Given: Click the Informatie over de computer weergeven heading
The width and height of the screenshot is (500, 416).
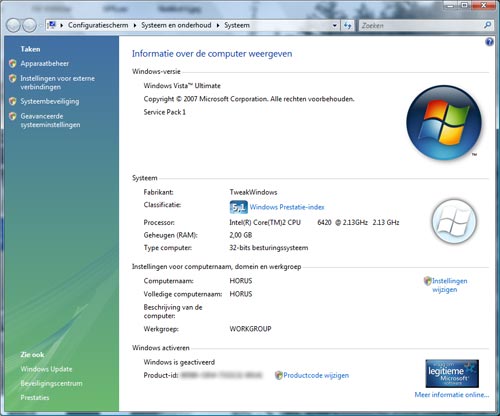Looking at the screenshot, I should click(x=212, y=54).
